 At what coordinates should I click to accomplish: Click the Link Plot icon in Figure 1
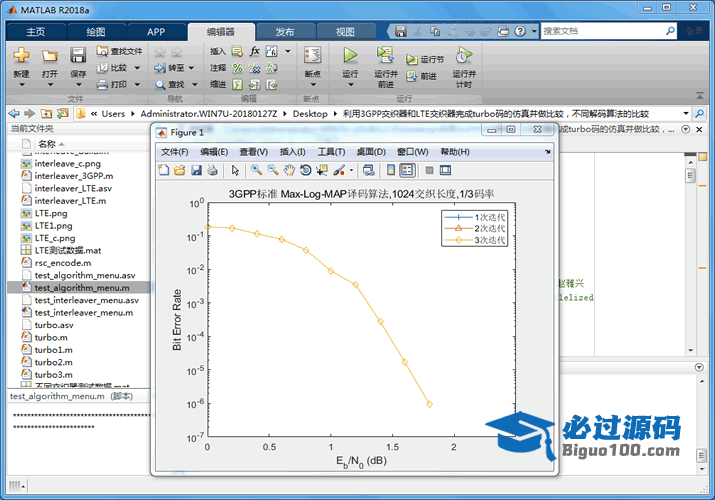pyautogui.click(x=368, y=170)
